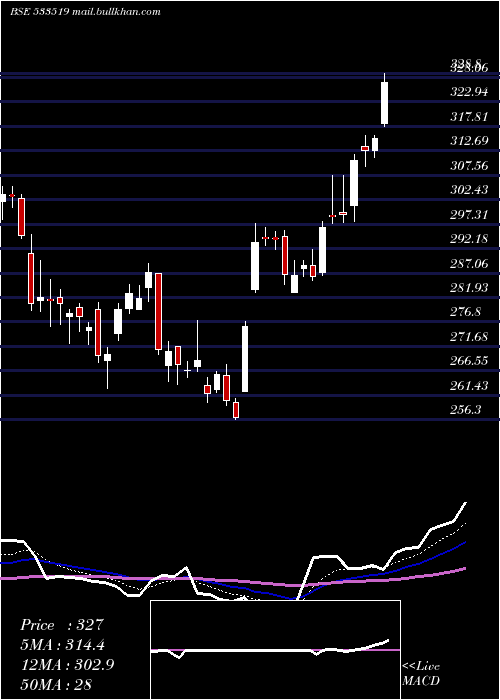Click the 261.43 price axis label

pos(469,385)
